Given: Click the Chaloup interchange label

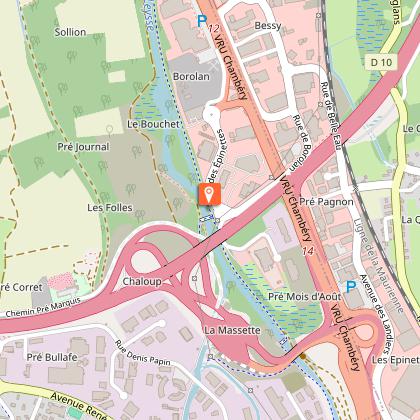Looking at the screenshot, I should [142, 281].
